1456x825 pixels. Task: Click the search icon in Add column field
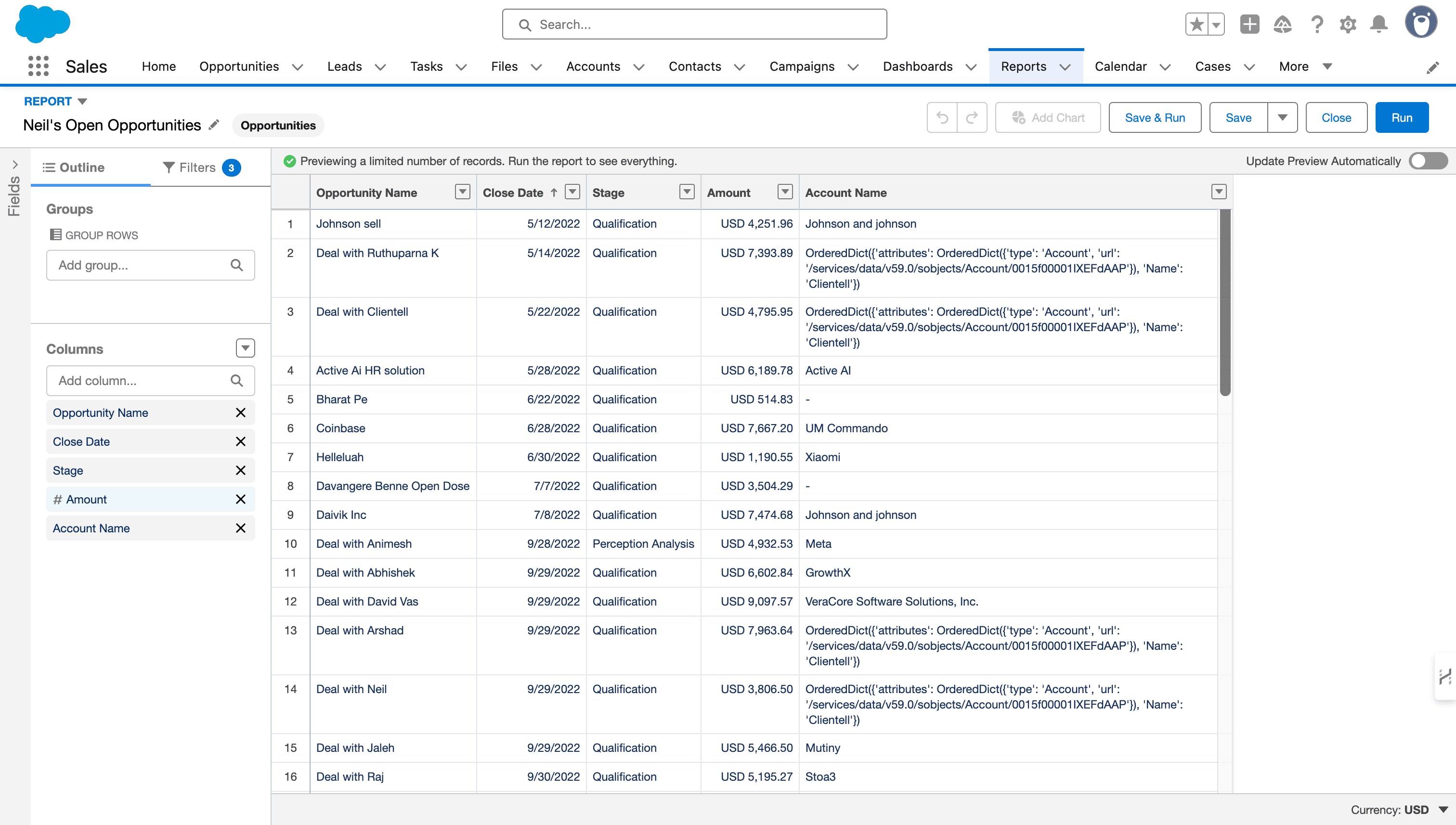pos(237,381)
